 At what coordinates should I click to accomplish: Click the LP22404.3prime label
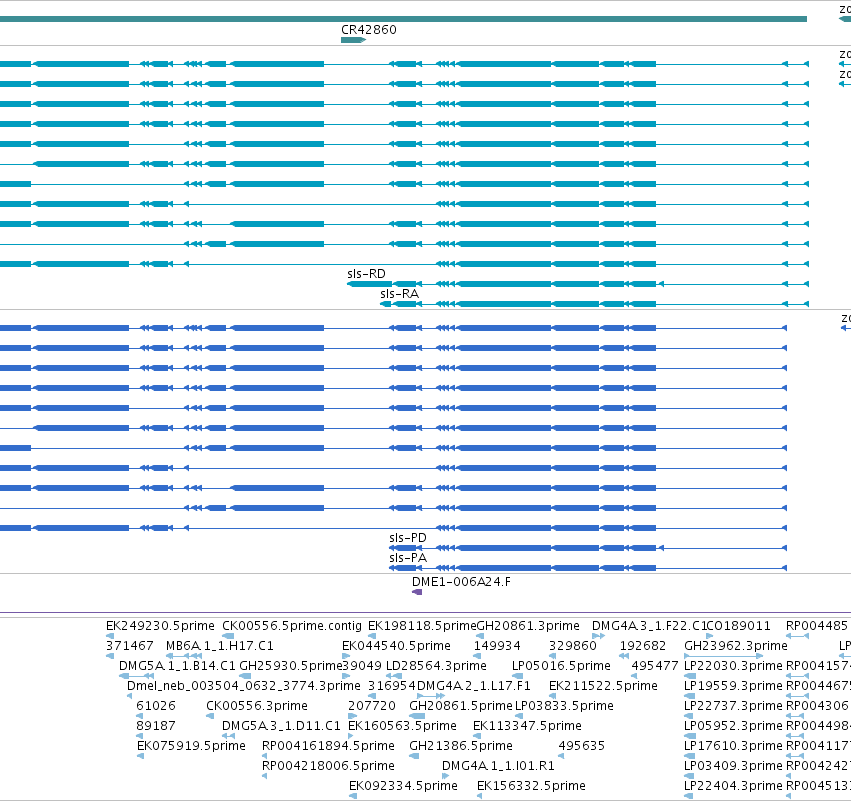point(733,786)
